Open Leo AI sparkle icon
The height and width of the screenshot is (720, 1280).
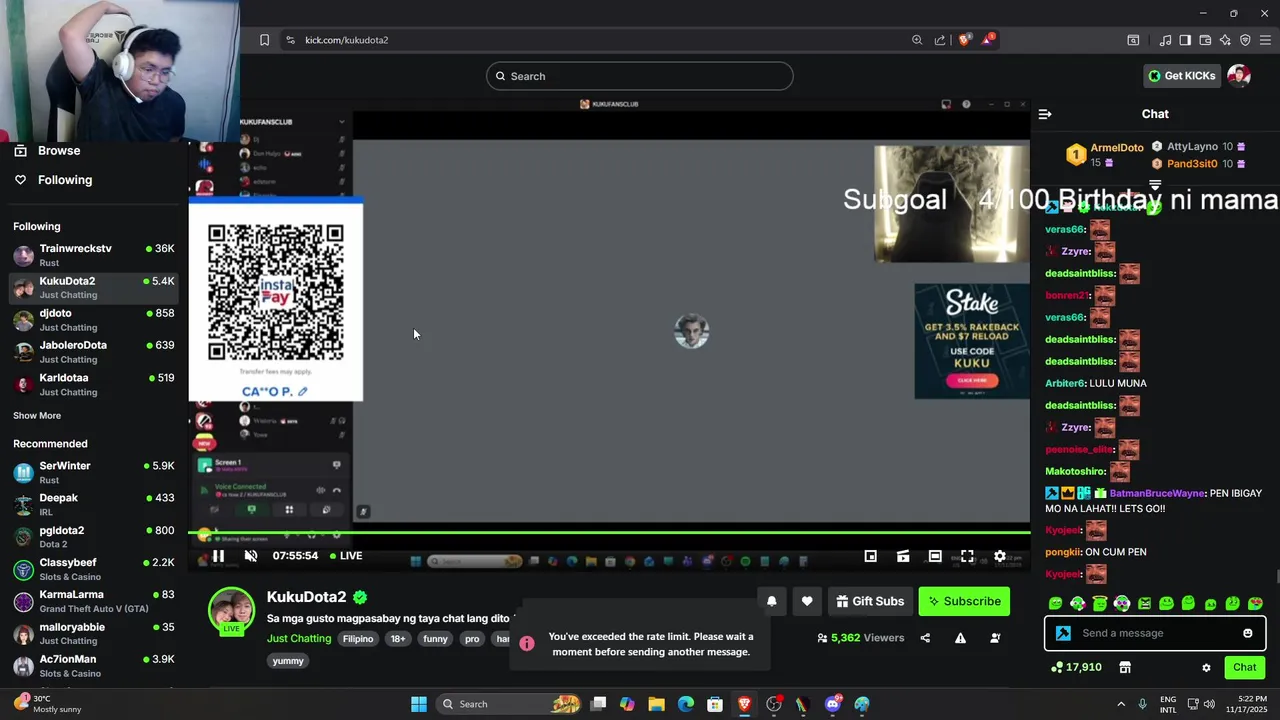point(1225,40)
